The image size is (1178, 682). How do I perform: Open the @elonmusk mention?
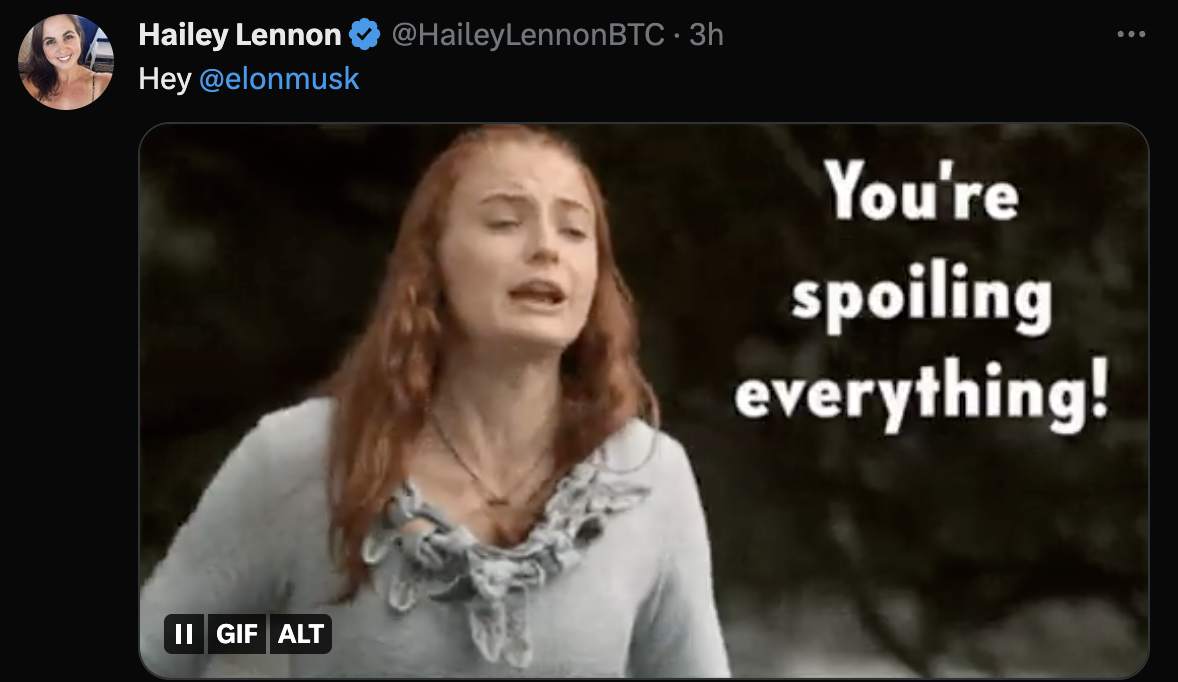point(278,79)
